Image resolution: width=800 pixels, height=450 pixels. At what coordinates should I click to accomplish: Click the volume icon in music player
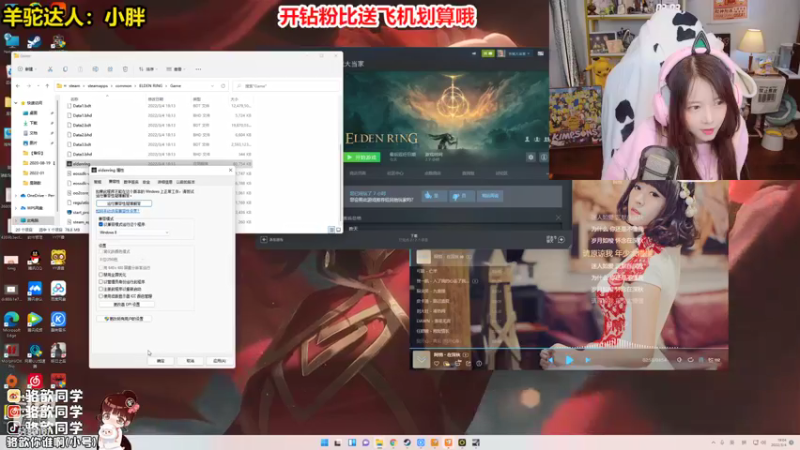(x=679, y=360)
